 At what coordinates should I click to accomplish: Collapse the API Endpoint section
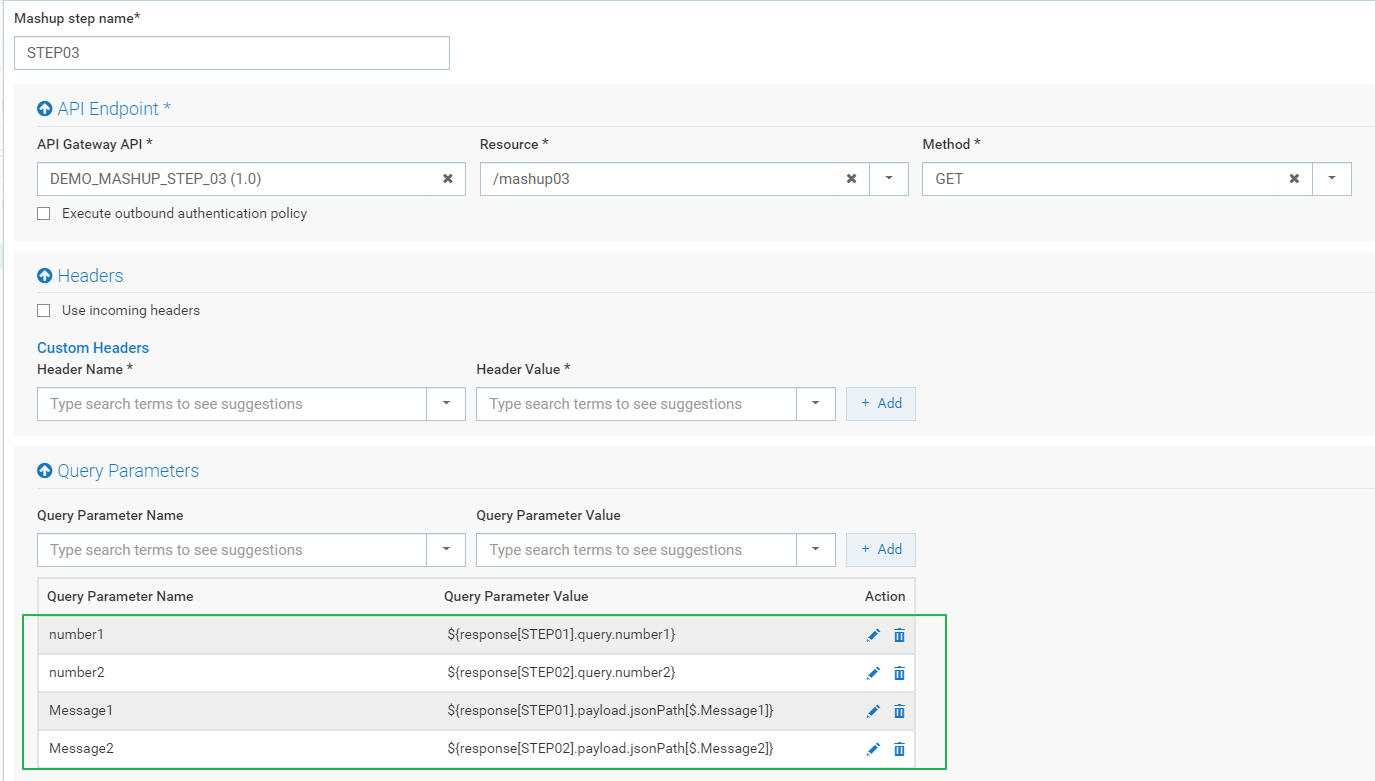click(x=44, y=109)
